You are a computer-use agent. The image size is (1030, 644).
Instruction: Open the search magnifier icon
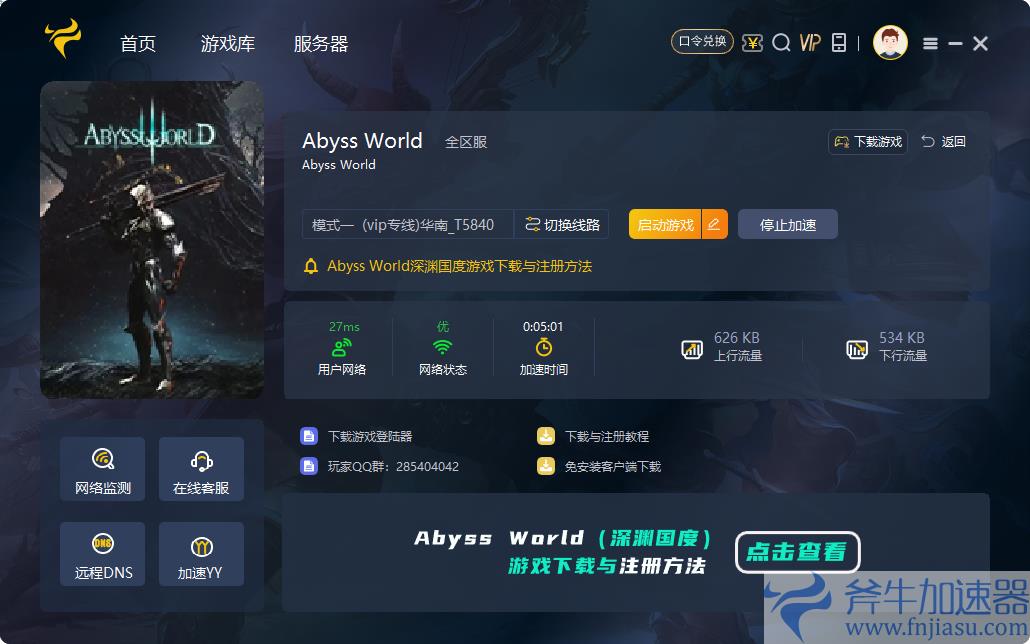pos(781,43)
